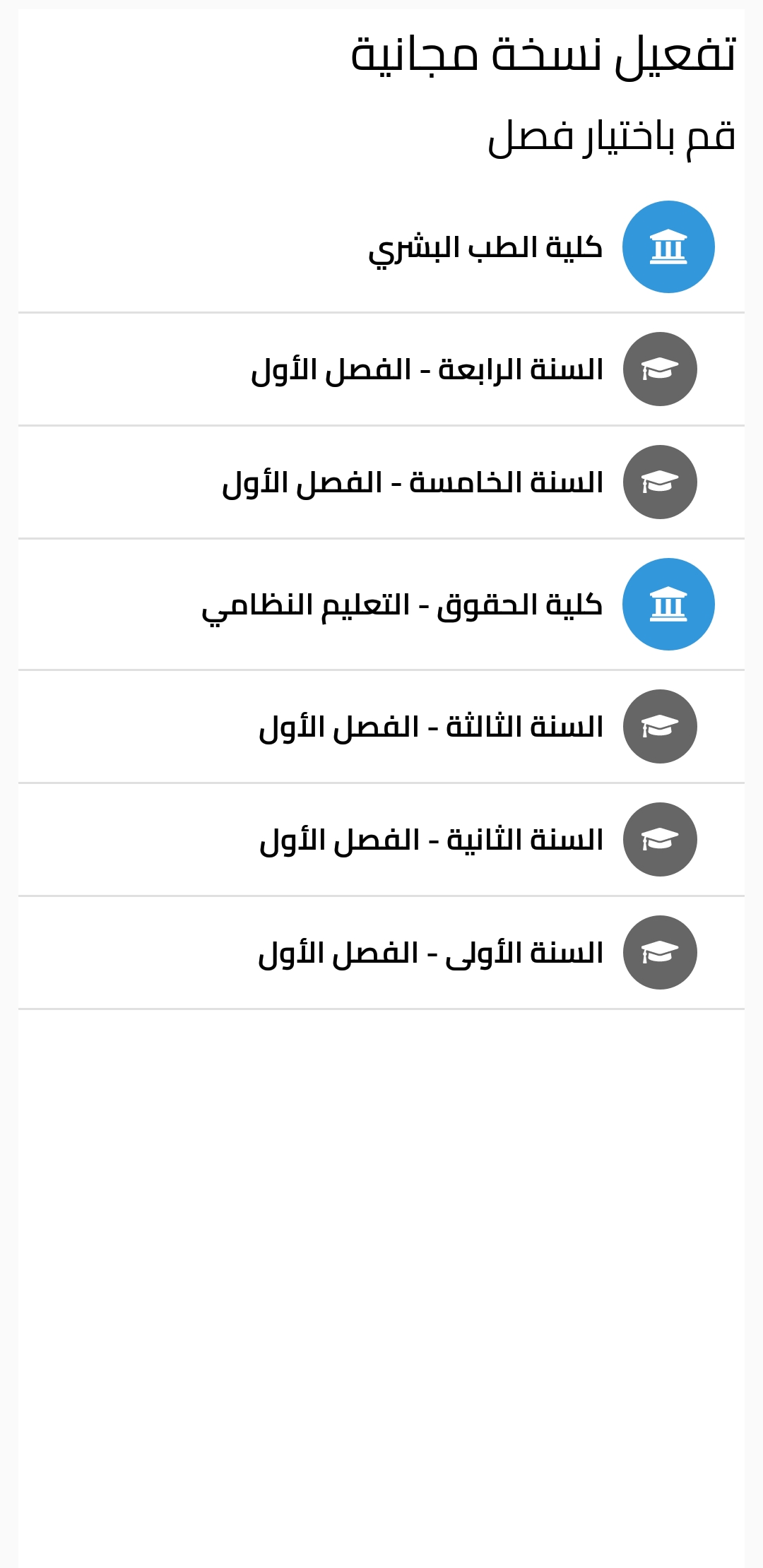Click the empty white area below the list
This screenshot has width=763, height=1568.
(381, 1271)
